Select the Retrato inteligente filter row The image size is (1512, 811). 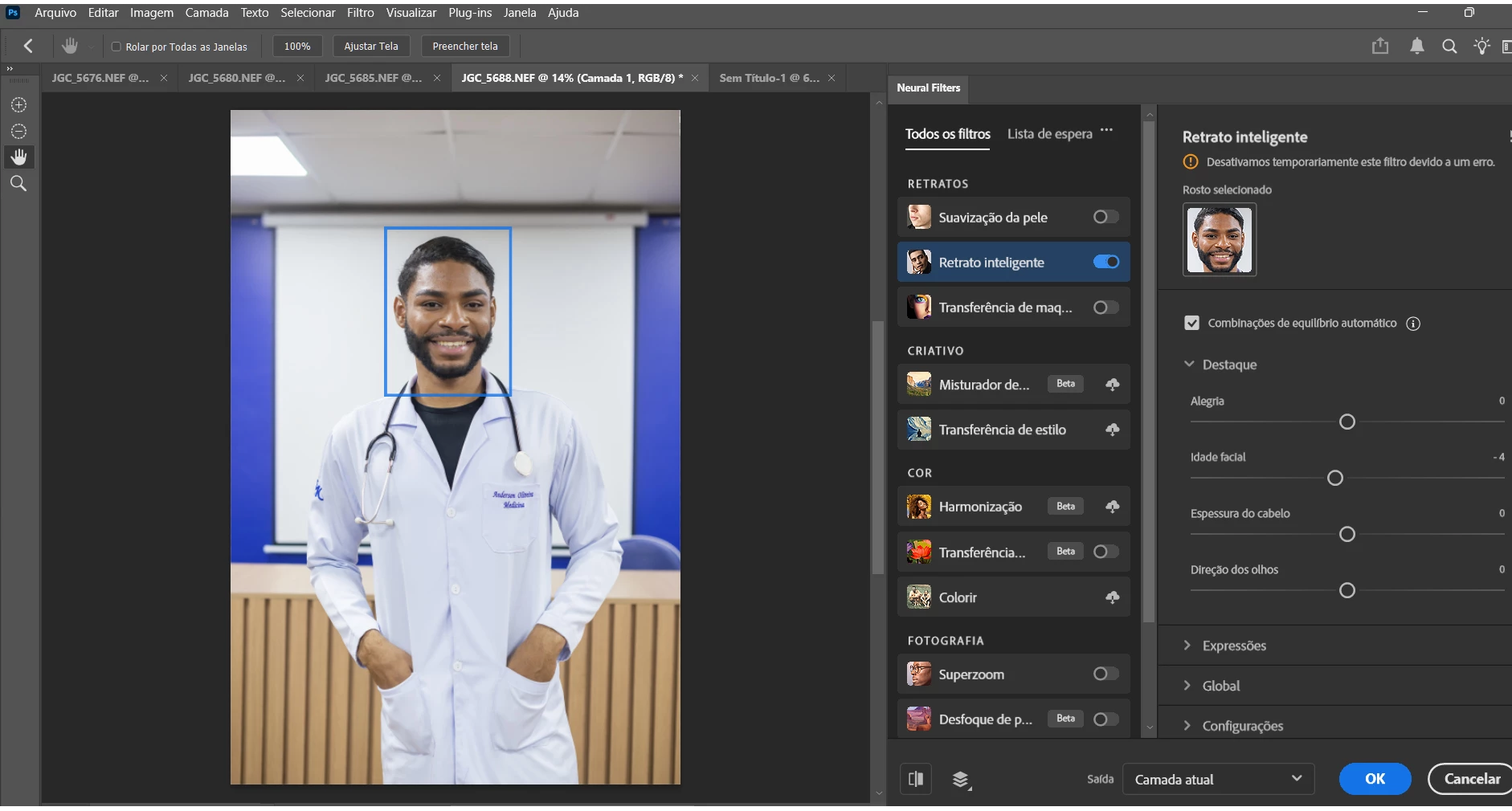[1013, 262]
